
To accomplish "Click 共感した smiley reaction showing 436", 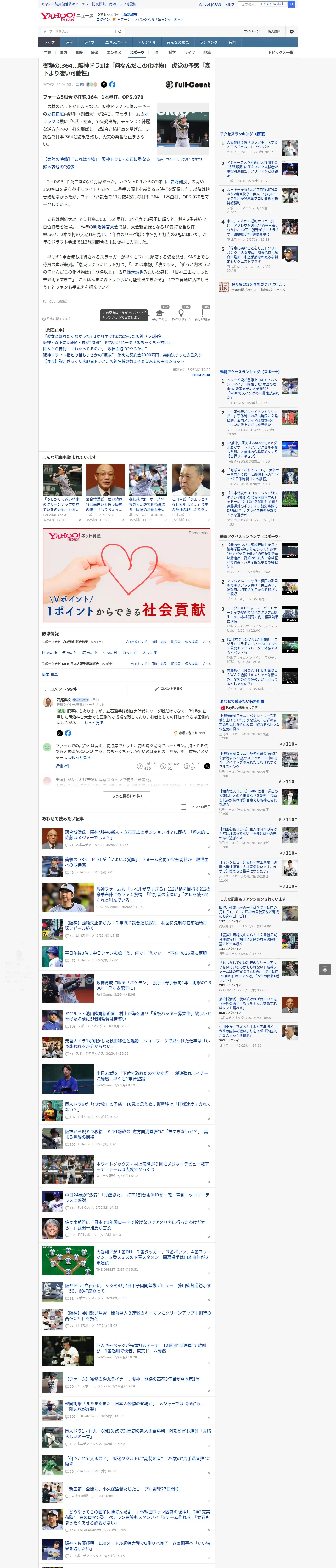I will (147, 766).
